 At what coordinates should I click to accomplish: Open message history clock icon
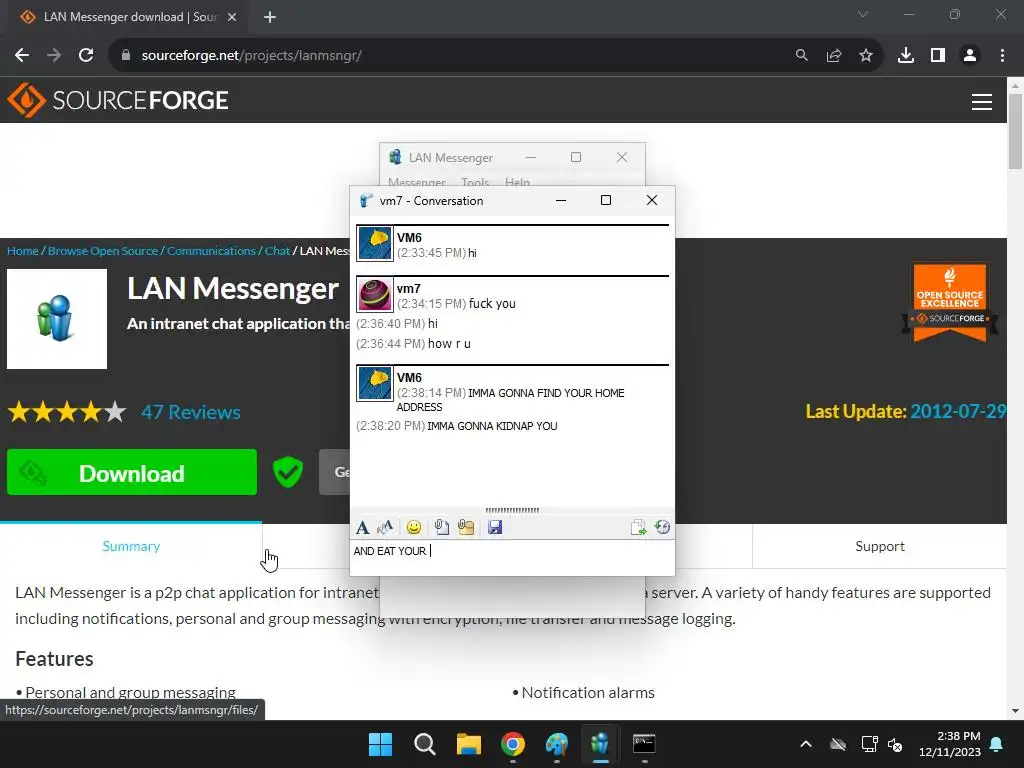[x=662, y=527]
